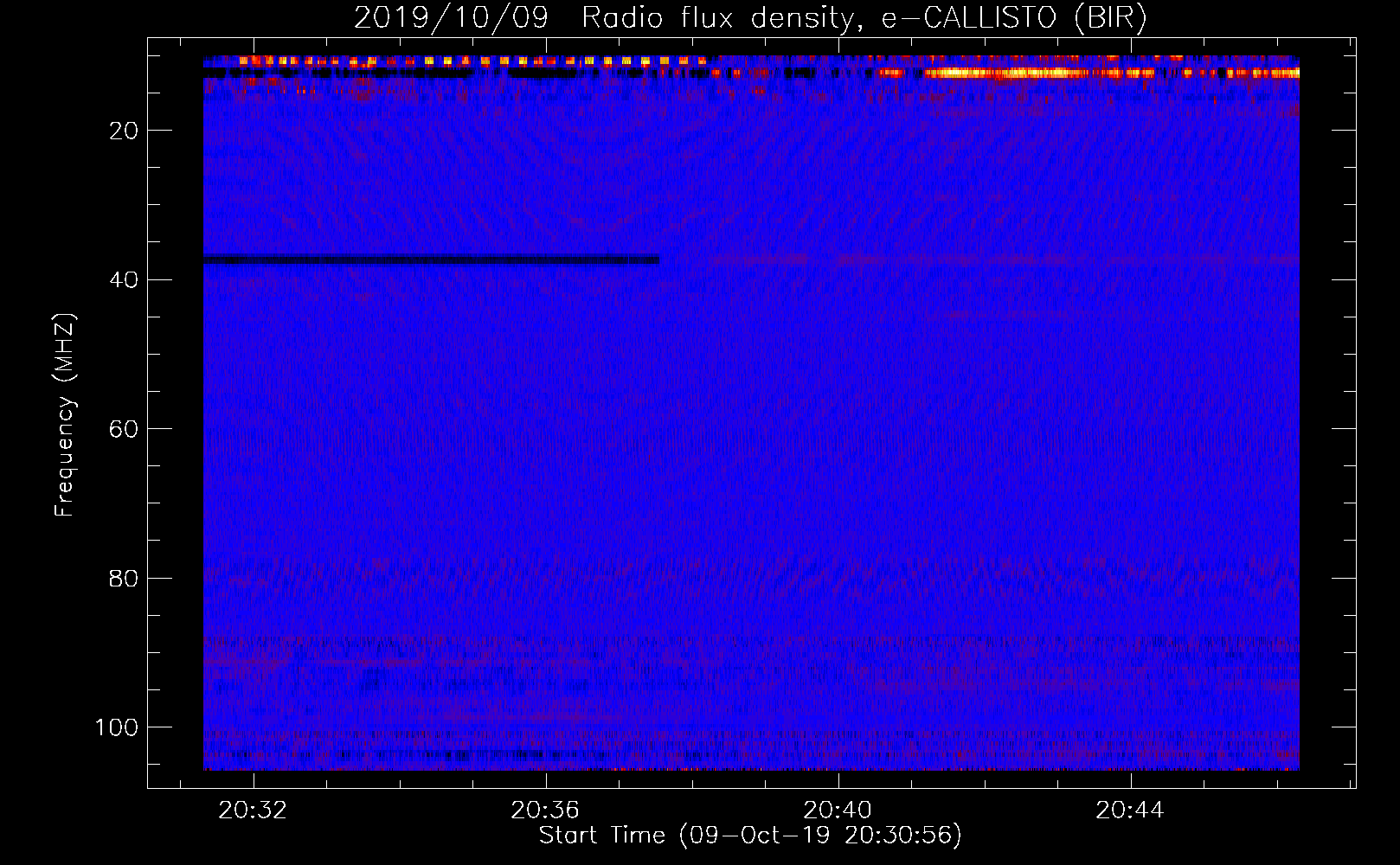1400x865 pixels.
Task: Click the '20:40' time tick label
Action: tap(838, 811)
